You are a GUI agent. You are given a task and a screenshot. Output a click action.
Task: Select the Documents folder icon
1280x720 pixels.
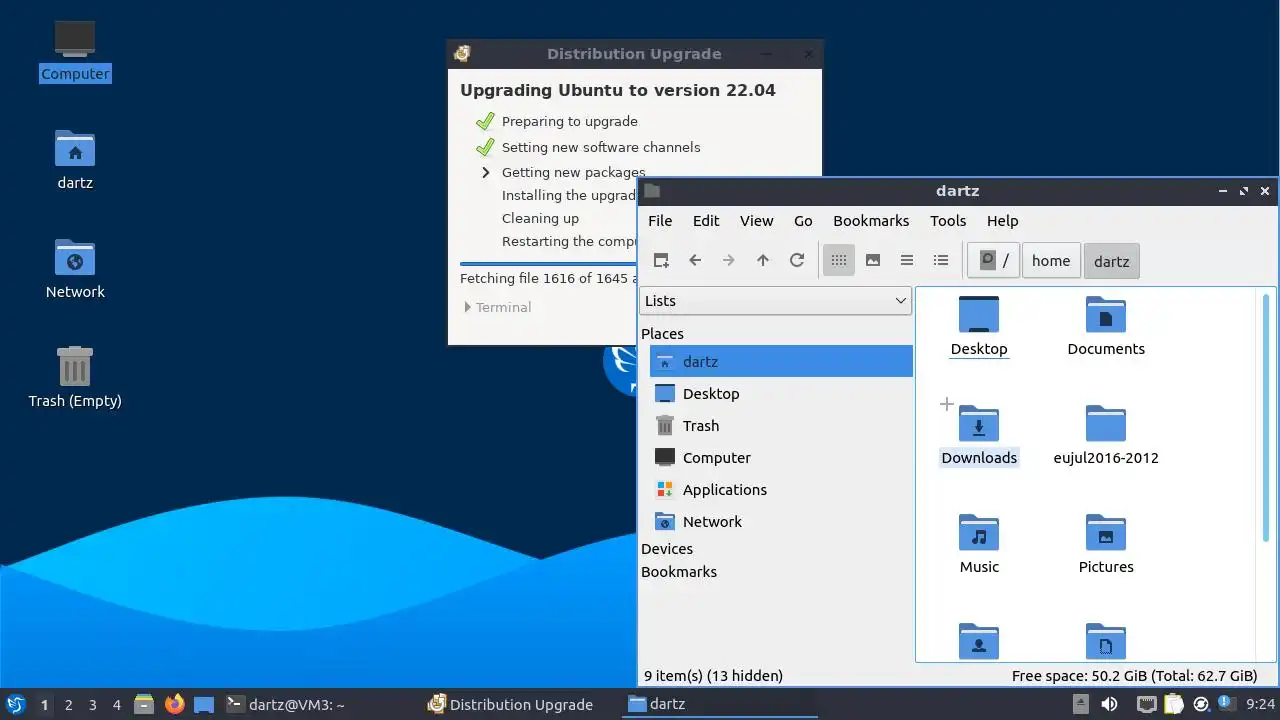(x=1106, y=314)
